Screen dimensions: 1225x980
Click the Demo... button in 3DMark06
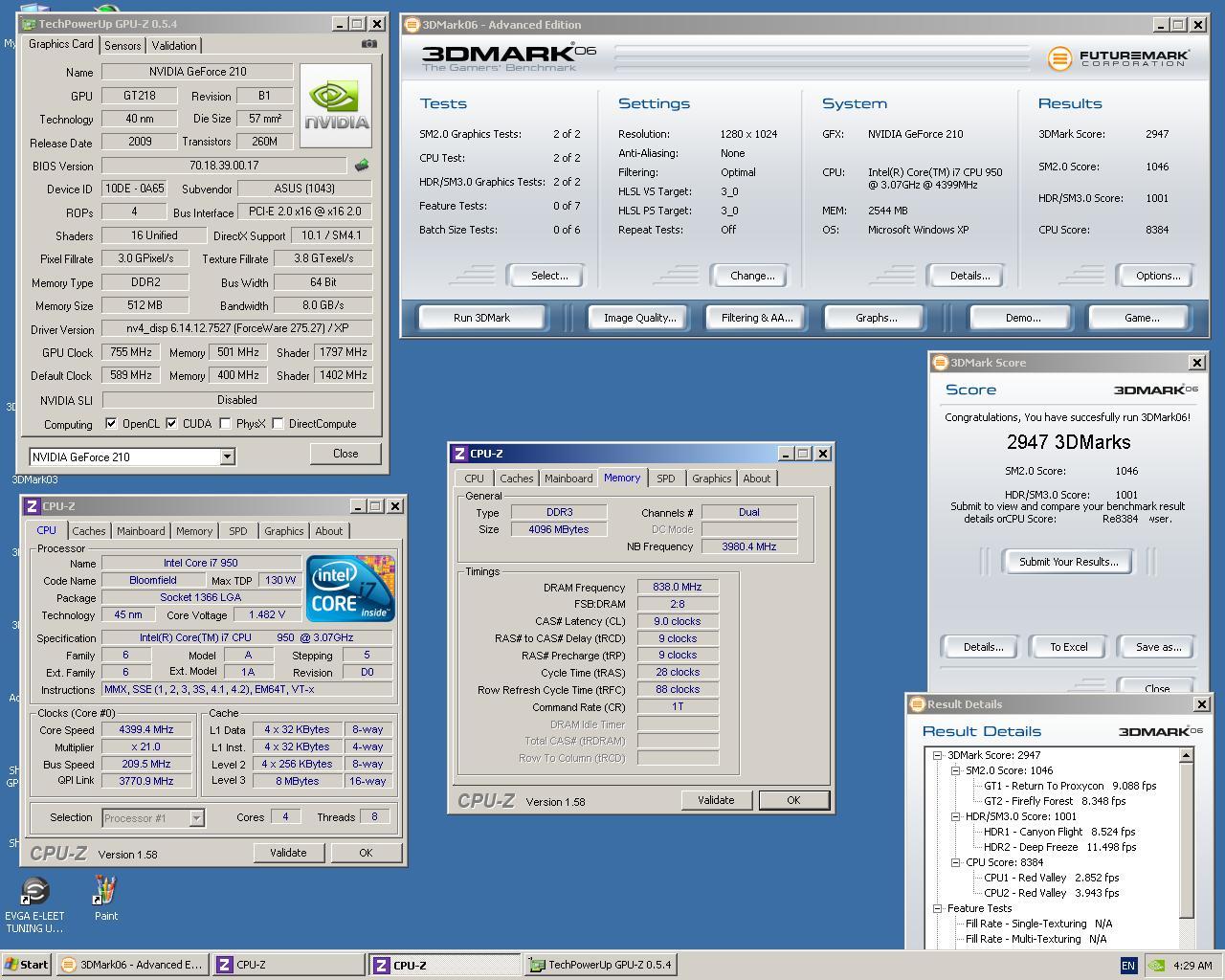(1023, 318)
